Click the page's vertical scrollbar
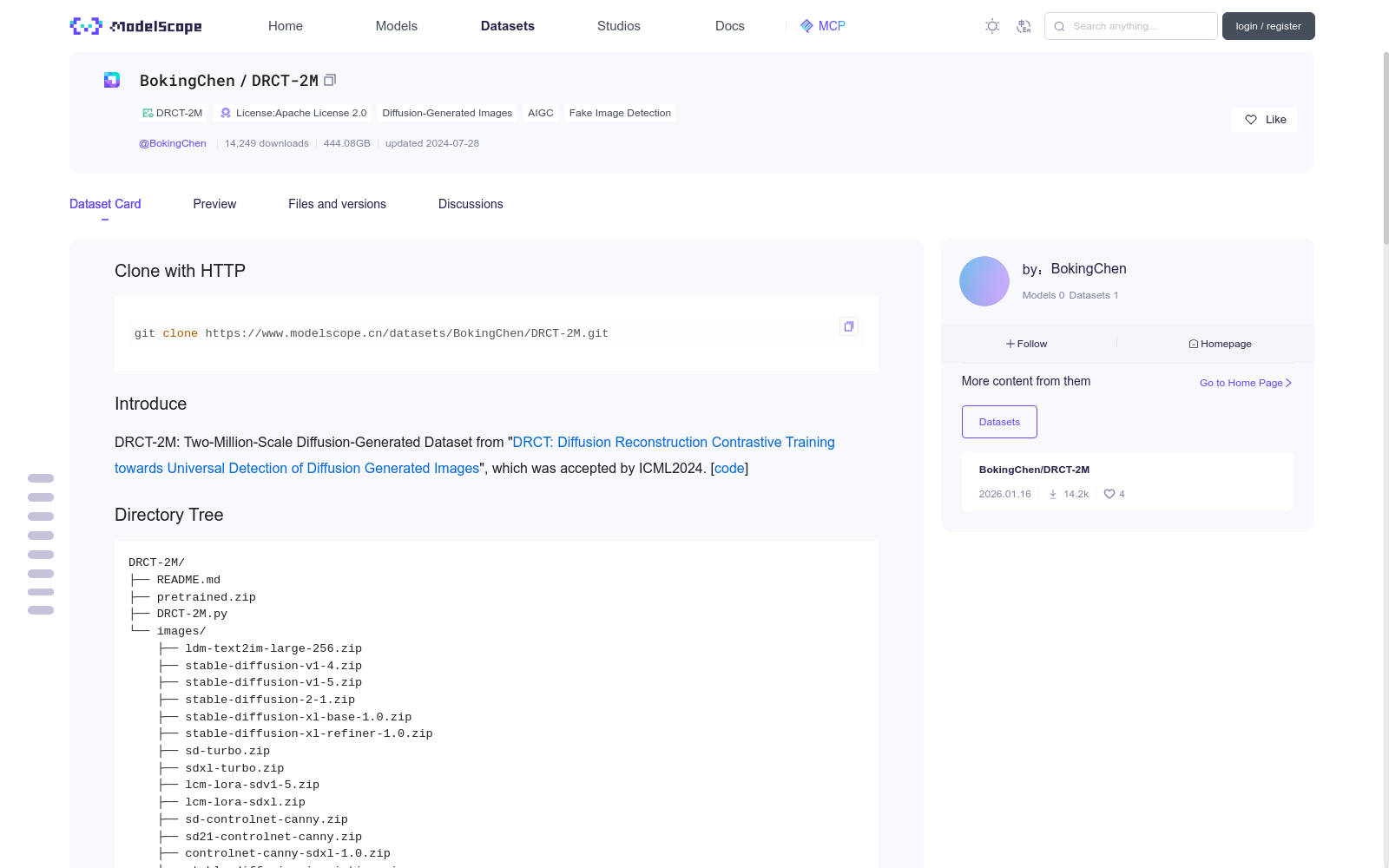1389x868 pixels. (1386, 148)
